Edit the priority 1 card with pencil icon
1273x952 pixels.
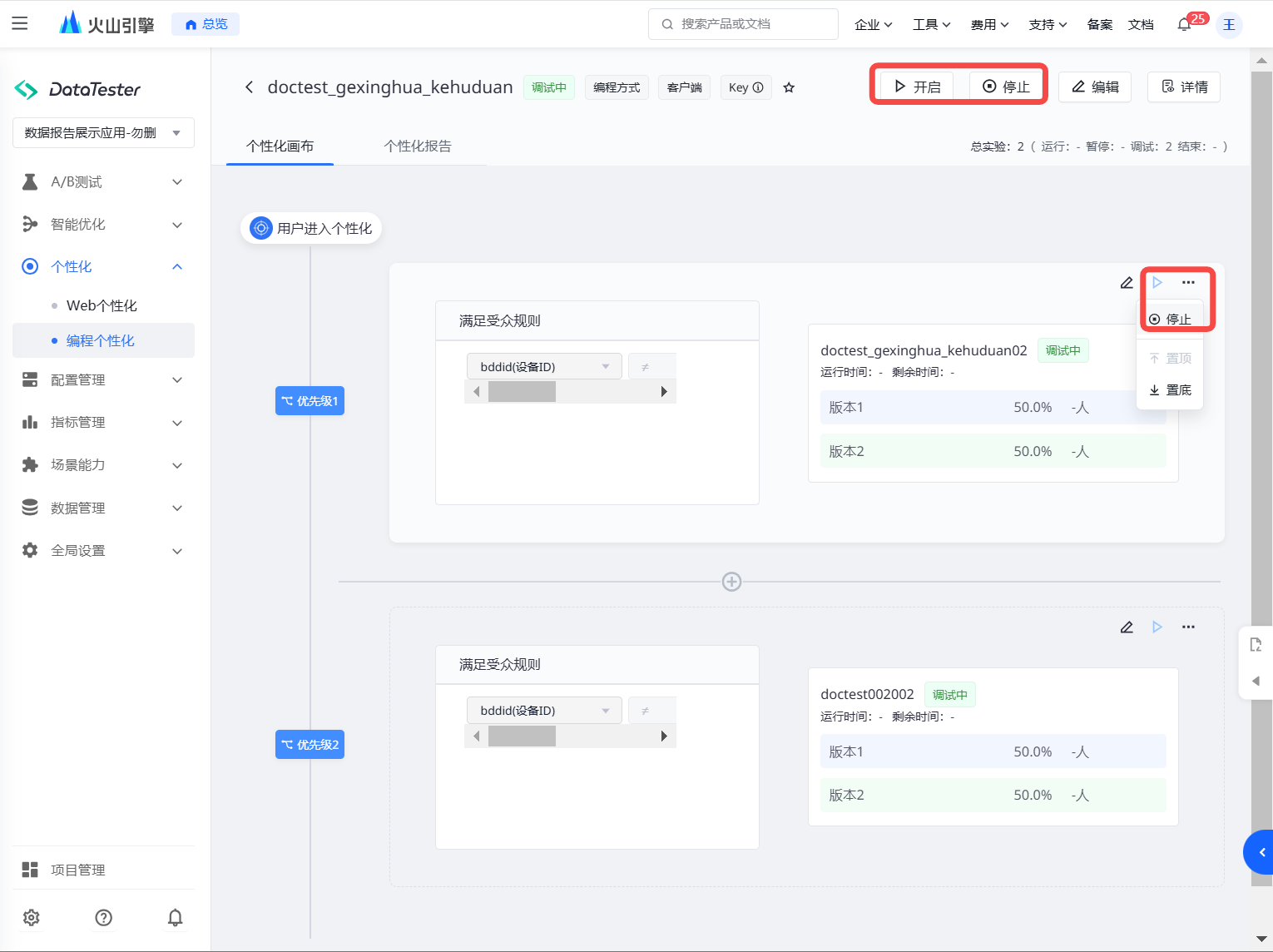click(x=1127, y=283)
